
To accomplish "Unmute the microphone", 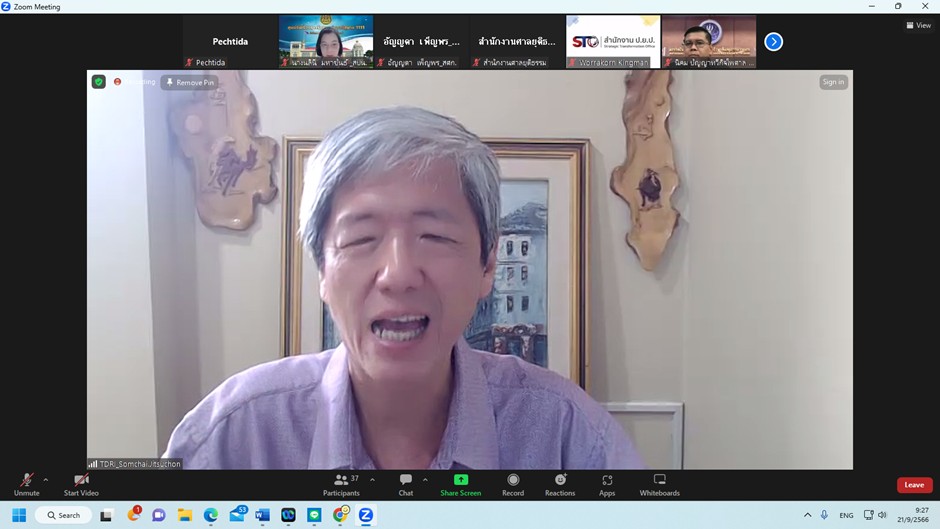I will point(26,484).
